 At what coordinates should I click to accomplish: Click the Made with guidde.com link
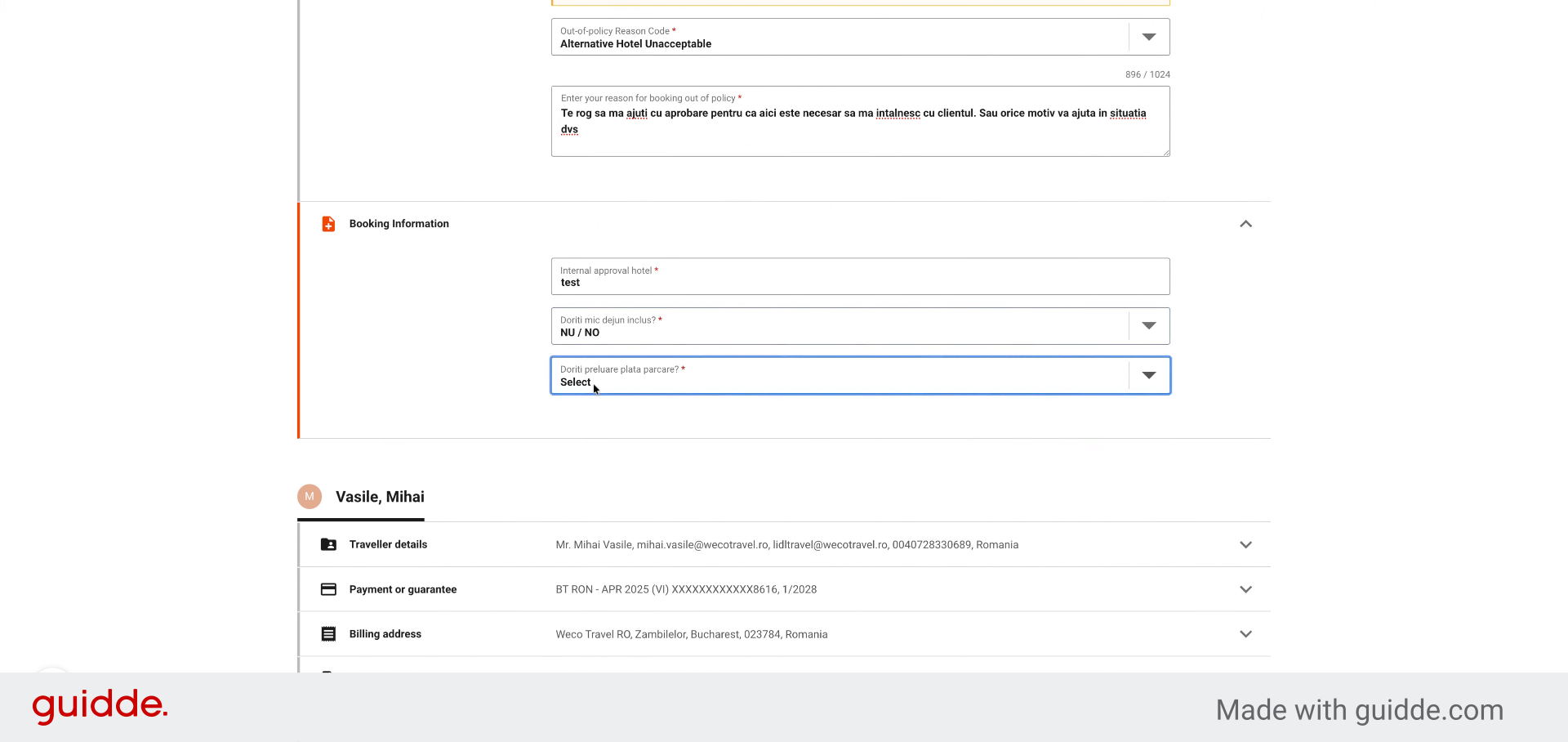[x=1359, y=710]
